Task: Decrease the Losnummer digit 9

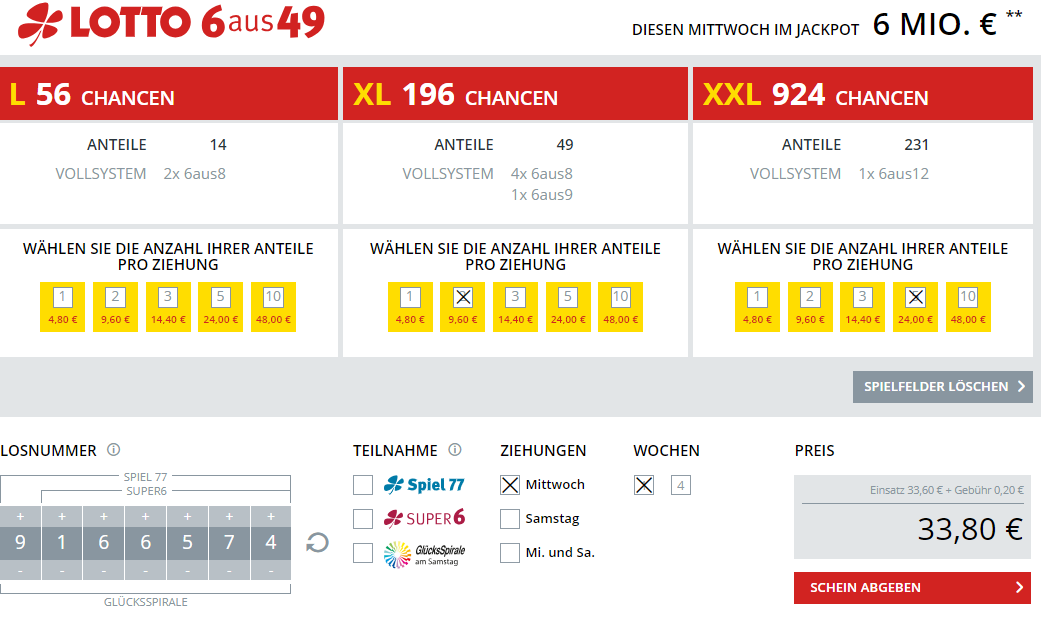Action: tap(20, 570)
